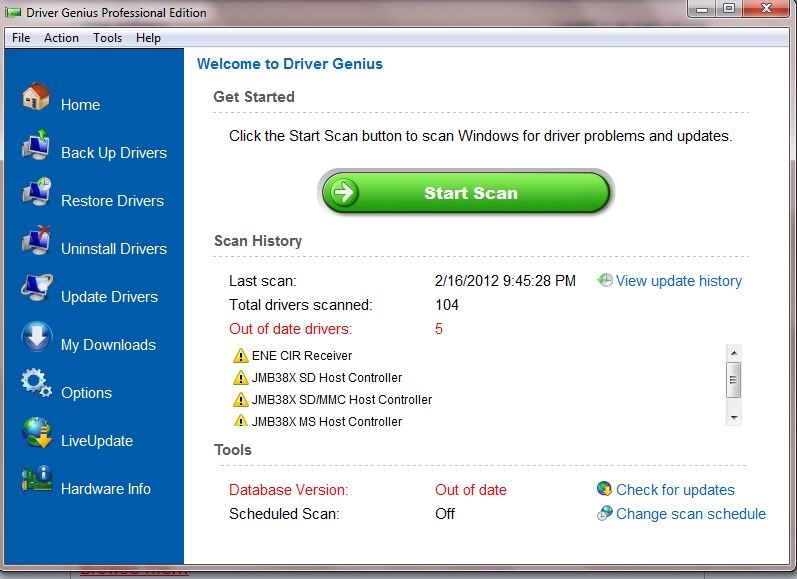Click warning icon next to JMB38X SD Host Controller

[x=240, y=377]
